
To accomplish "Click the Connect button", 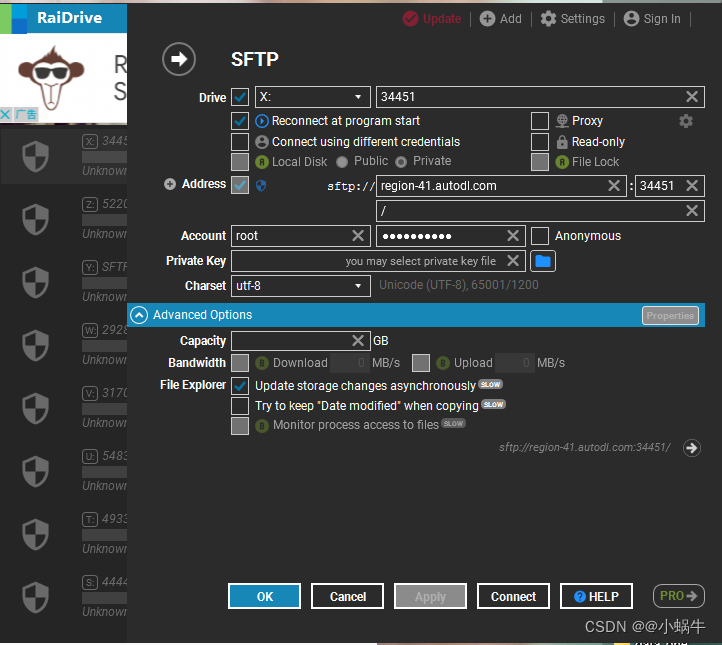I will tap(513, 596).
